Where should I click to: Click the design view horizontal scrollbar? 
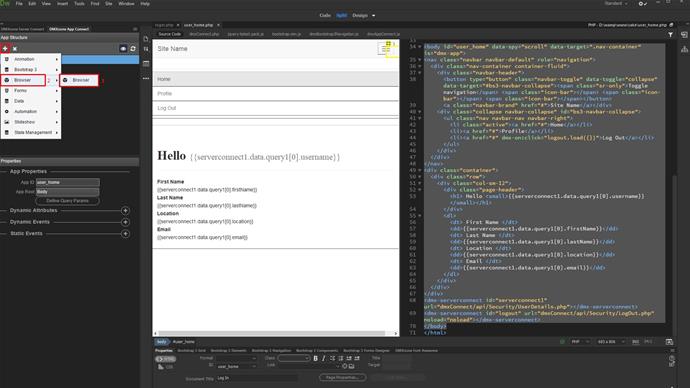272,333
